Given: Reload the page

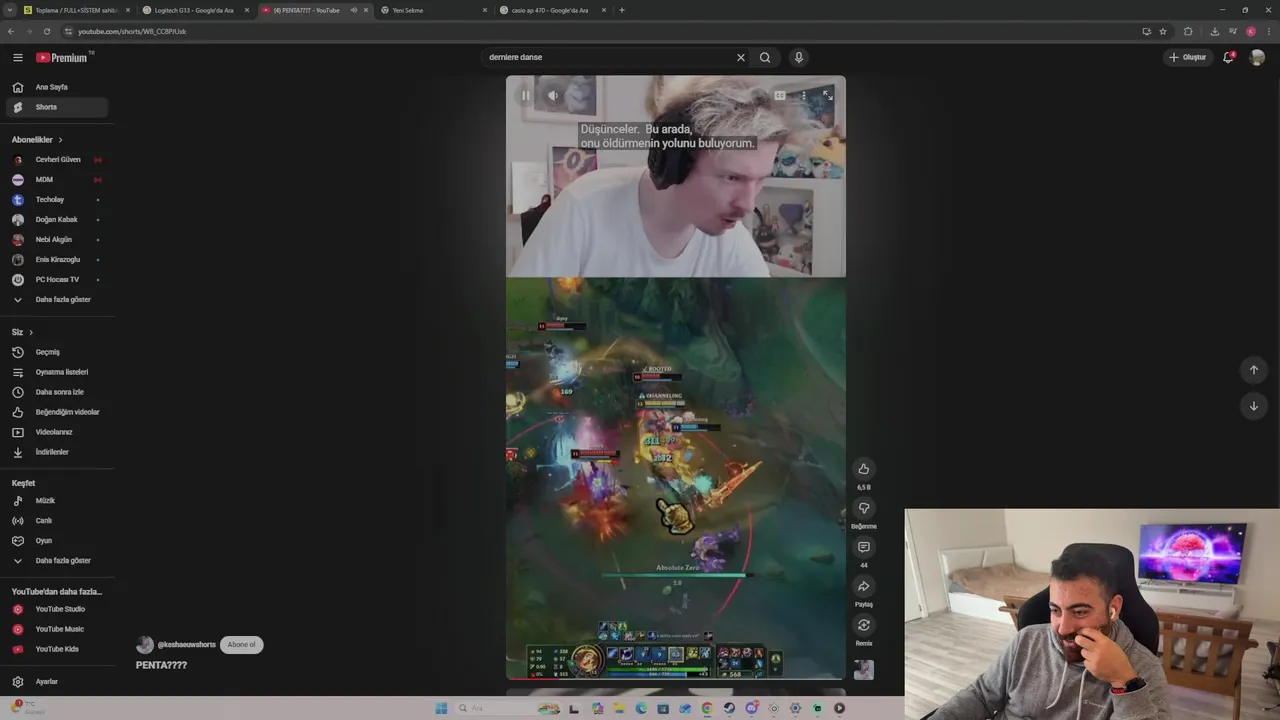Looking at the screenshot, I should click(x=46, y=31).
